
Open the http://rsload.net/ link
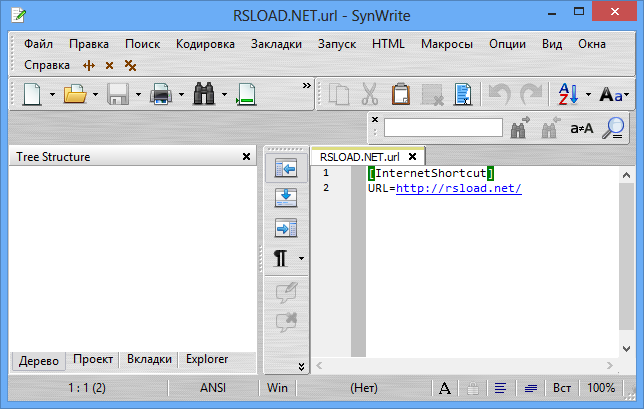[x=459, y=188]
